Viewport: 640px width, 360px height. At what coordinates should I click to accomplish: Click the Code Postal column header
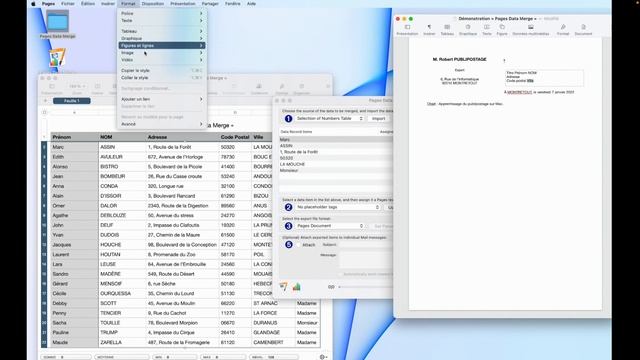click(235, 137)
